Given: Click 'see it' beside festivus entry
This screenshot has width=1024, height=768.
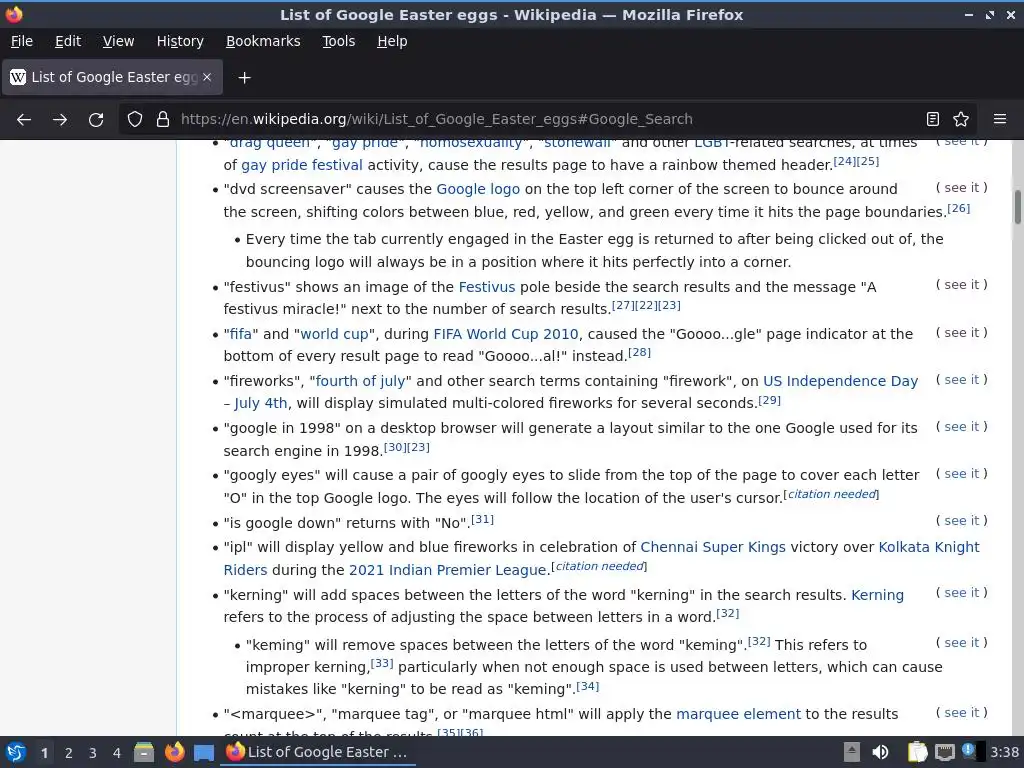Looking at the screenshot, I should pos(961,285).
